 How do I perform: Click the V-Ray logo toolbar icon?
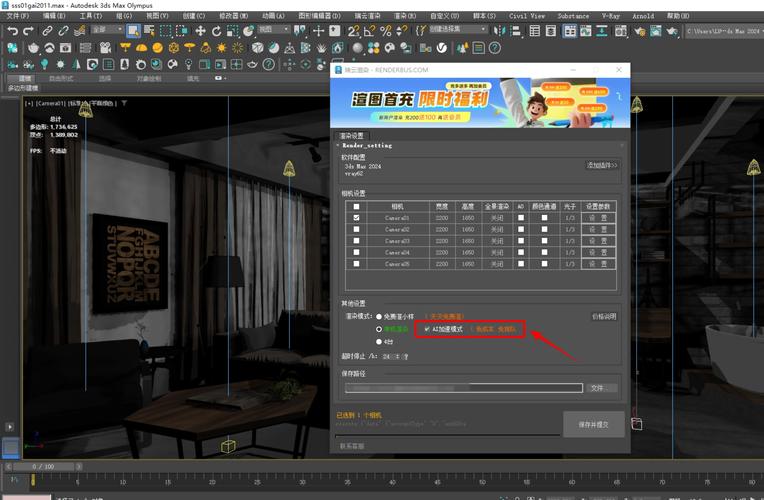[441, 48]
